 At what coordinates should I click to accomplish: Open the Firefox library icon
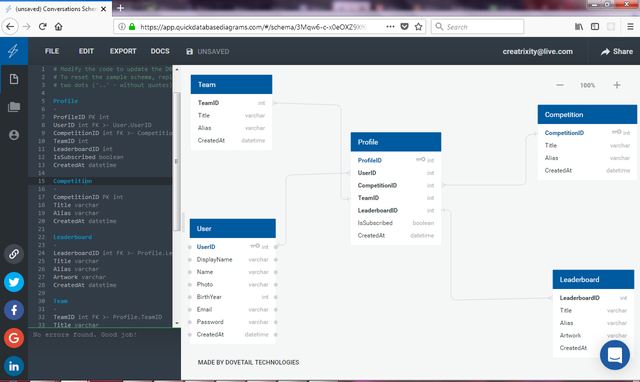click(x=579, y=27)
